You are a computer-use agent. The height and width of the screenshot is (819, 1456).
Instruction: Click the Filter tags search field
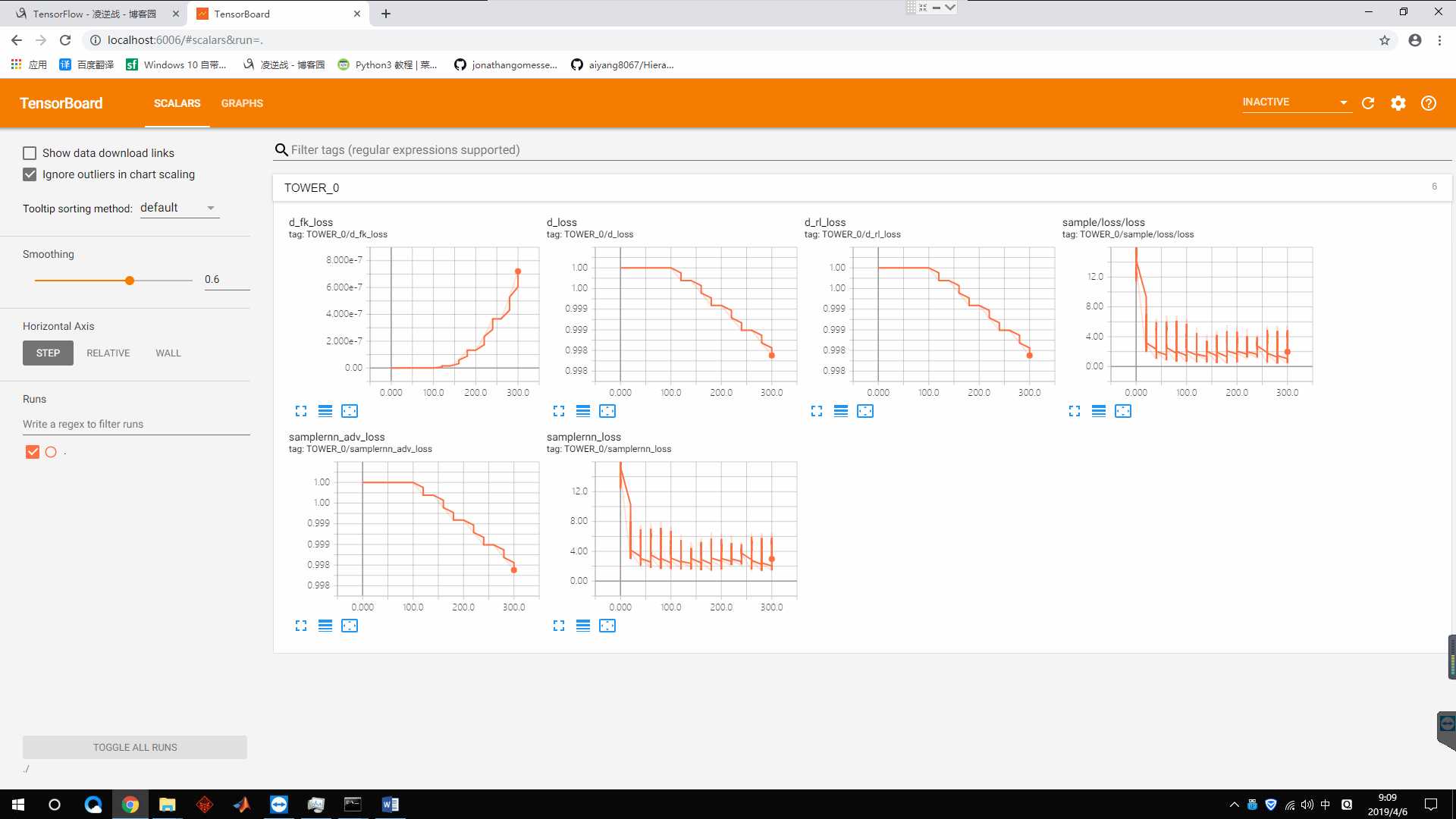(862, 150)
